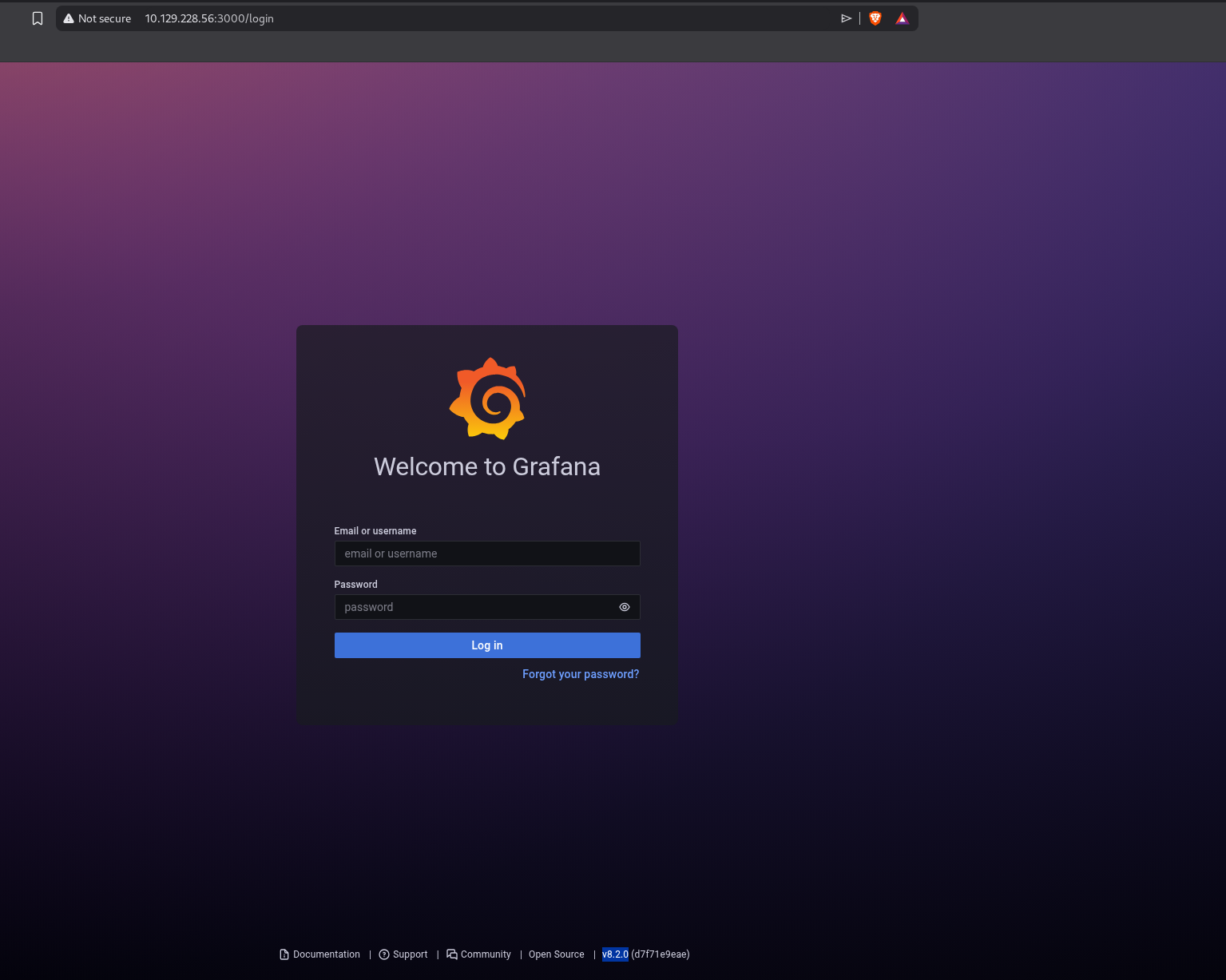Viewport: 1226px width, 980px height.
Task: Click the Not secure warning triangle icon
Action: (x=69, y=18)
